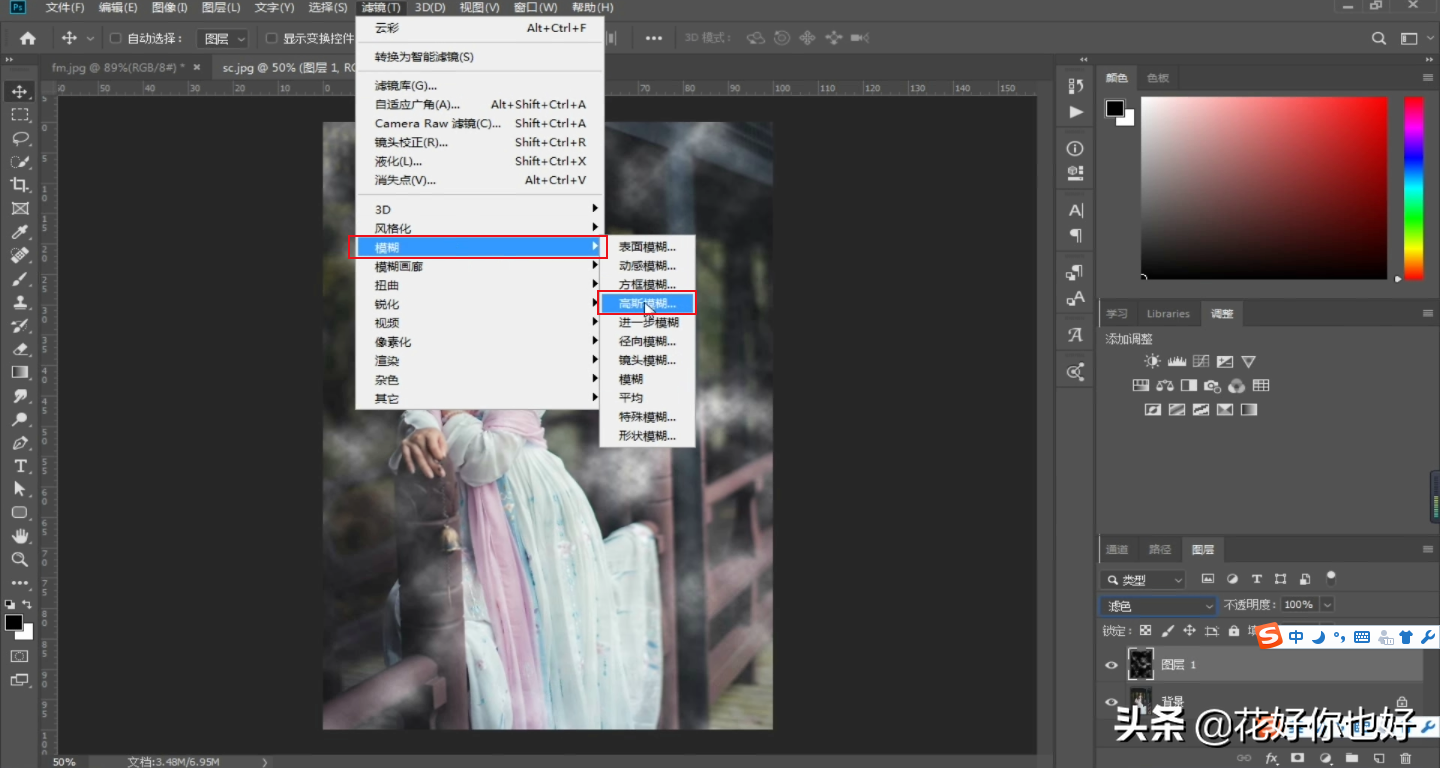Enable the 自动选择 checkbox
The height and width of the screenshot is (768, 1440).
tap(115, 38)
